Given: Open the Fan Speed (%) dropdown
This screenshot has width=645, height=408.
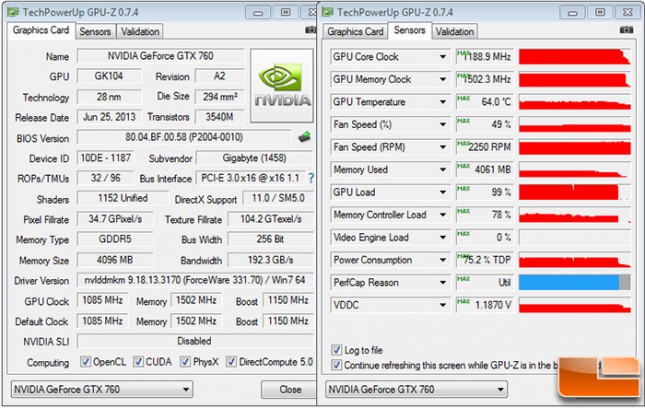Looking at the screenshot, I should pyautogui.click(x=443, y=124).
